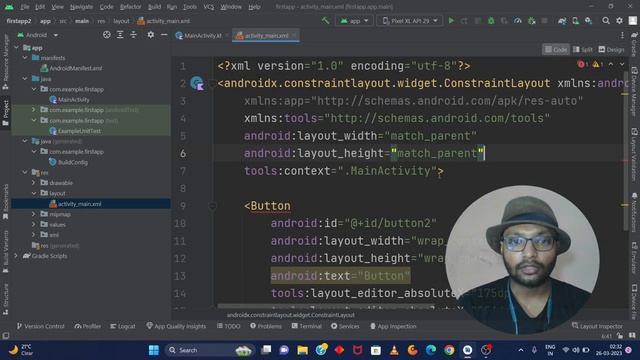Open the VCS menu

(209, 7)
